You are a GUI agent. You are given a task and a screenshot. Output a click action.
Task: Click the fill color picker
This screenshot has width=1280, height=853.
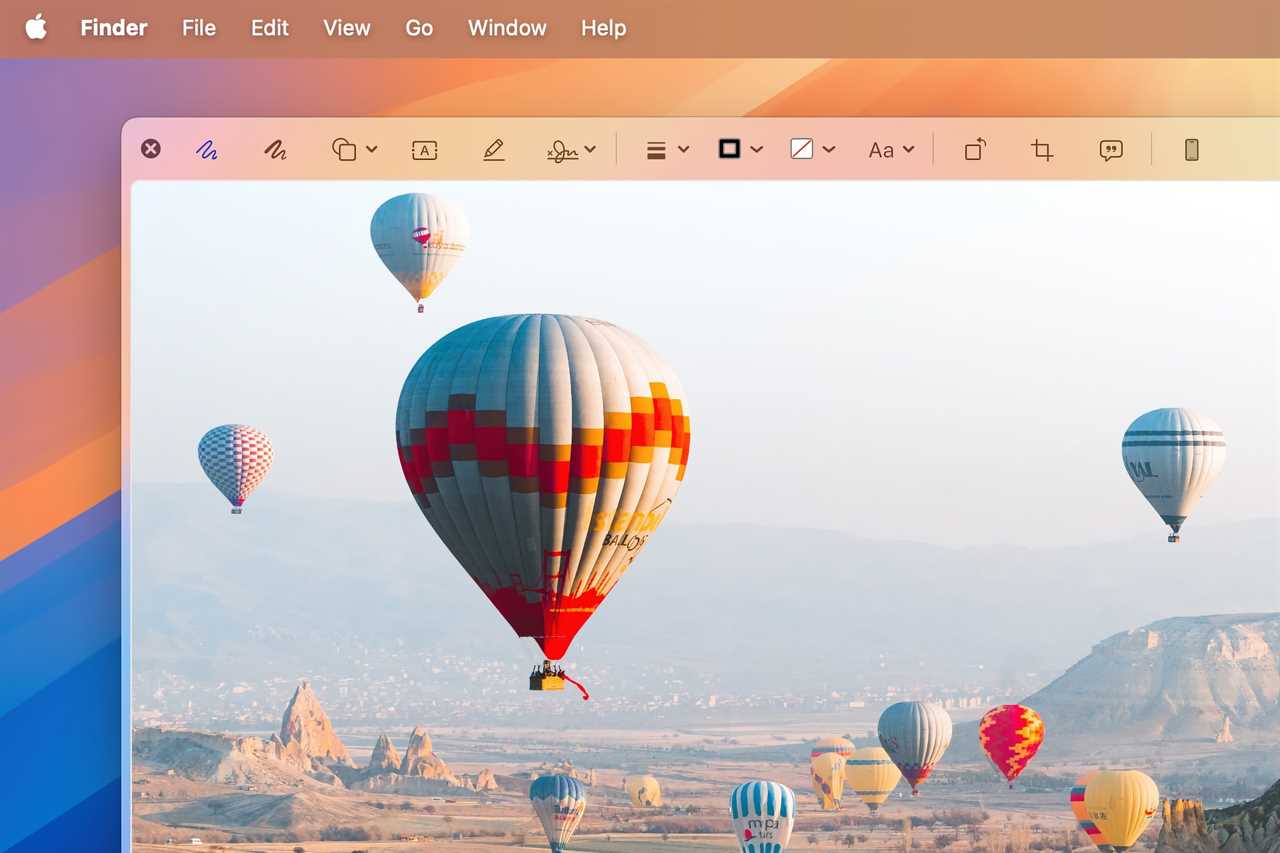[802, 149]
